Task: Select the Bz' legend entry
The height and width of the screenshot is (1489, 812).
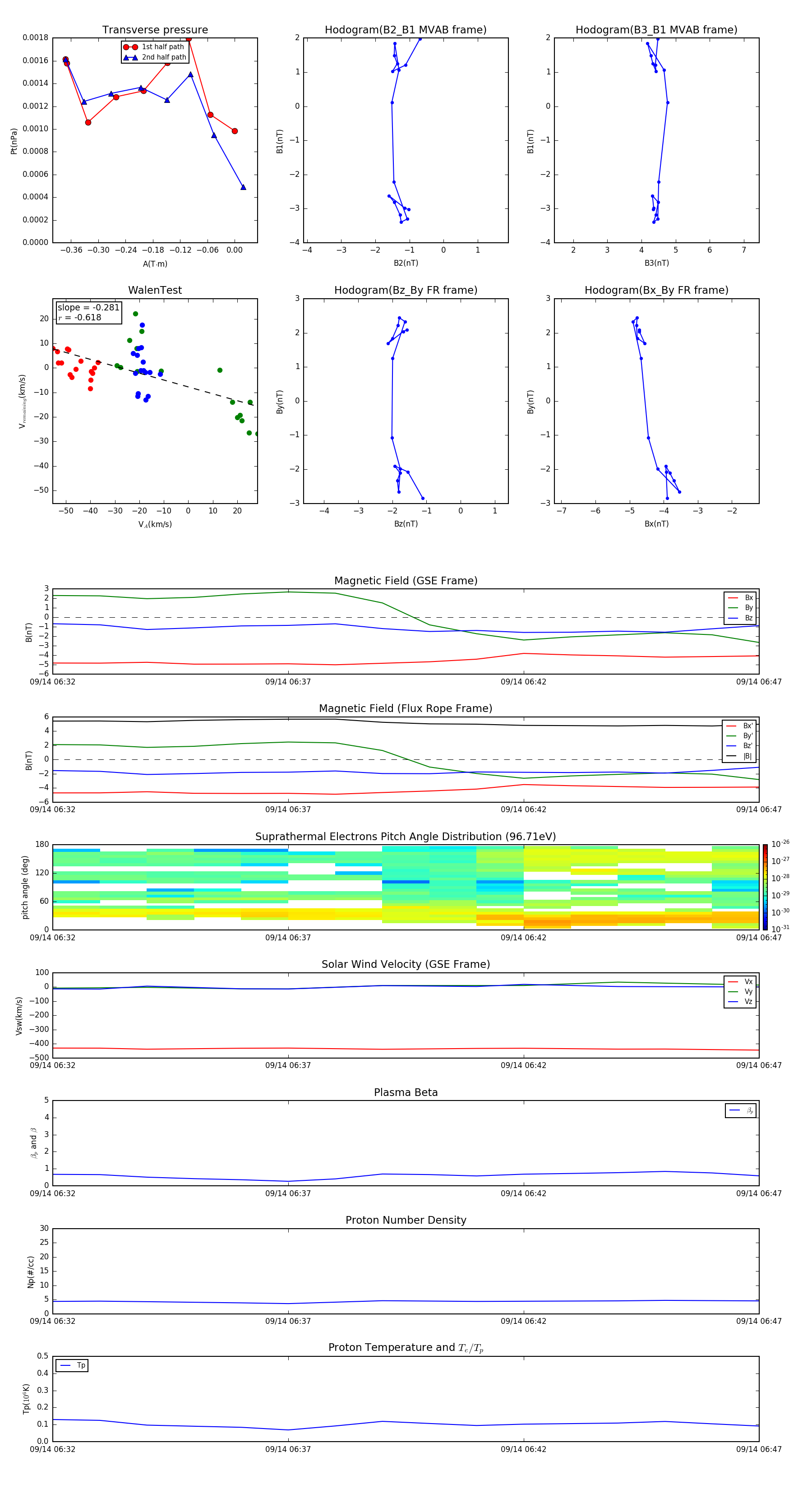Action: click(740, 746)
